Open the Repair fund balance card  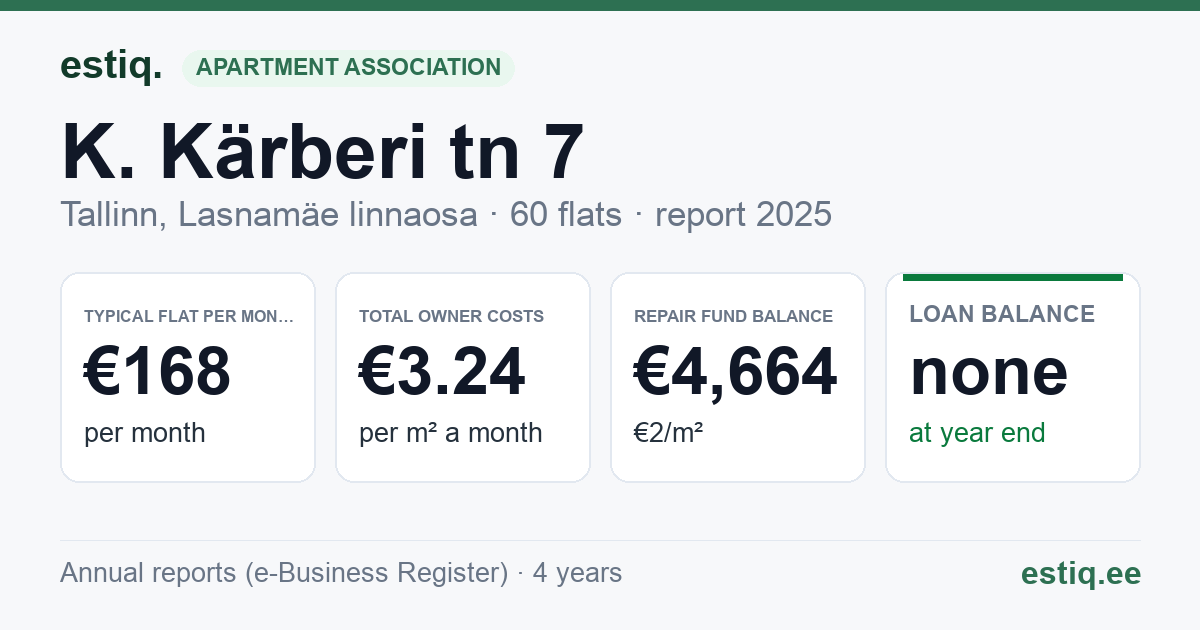pyautogui.click(x=738, y=377)
